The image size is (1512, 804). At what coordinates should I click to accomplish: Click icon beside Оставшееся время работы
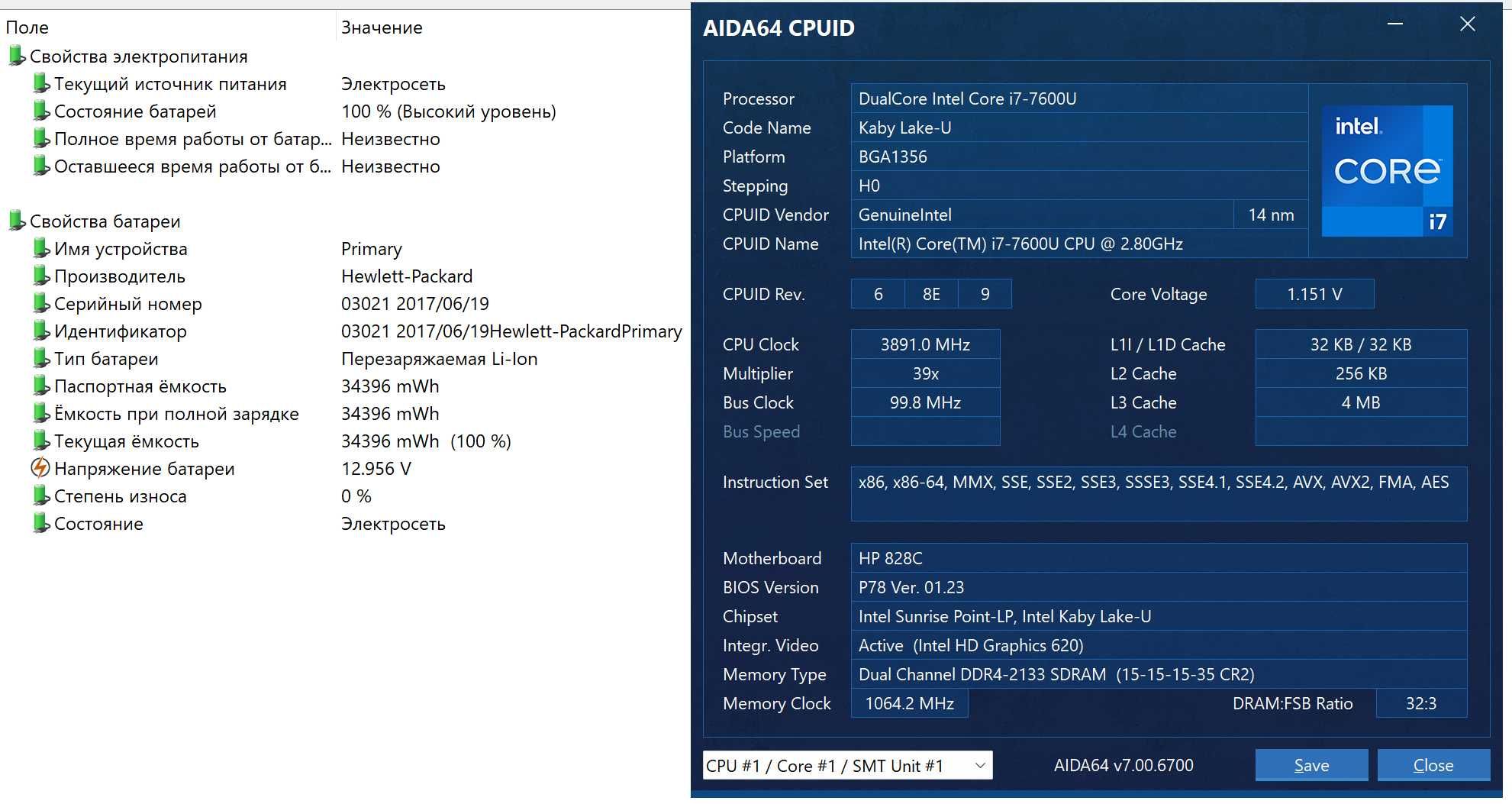[x=41, y=166]
